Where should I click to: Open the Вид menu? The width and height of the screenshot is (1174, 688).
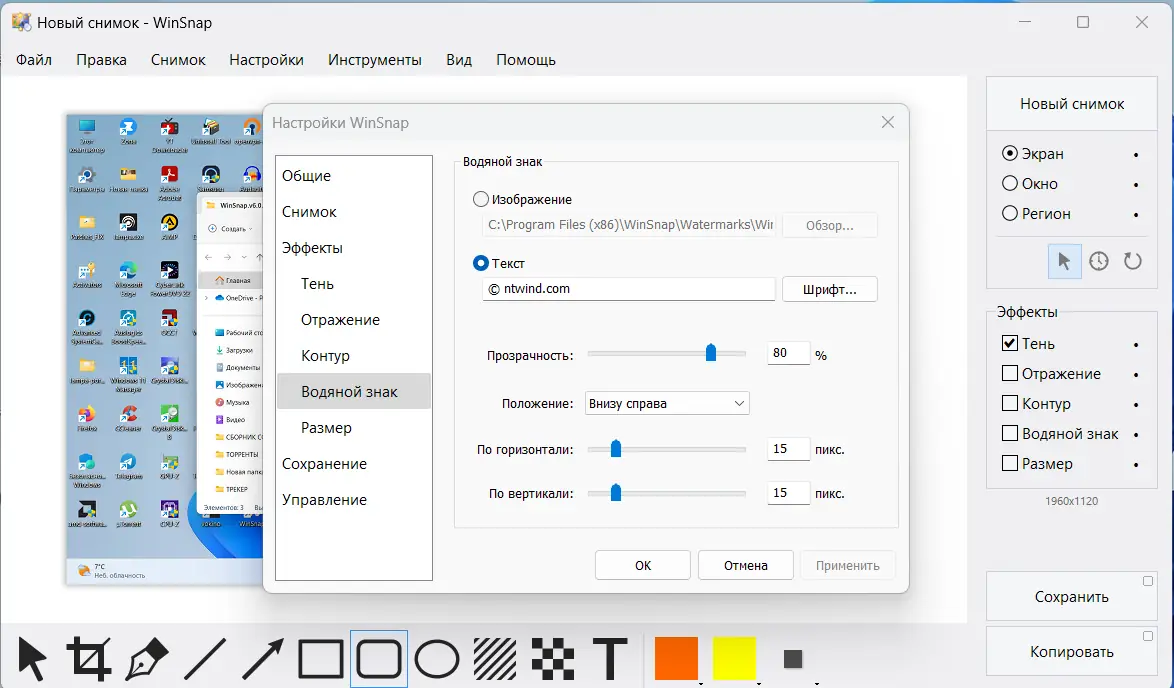click(459, 60)
